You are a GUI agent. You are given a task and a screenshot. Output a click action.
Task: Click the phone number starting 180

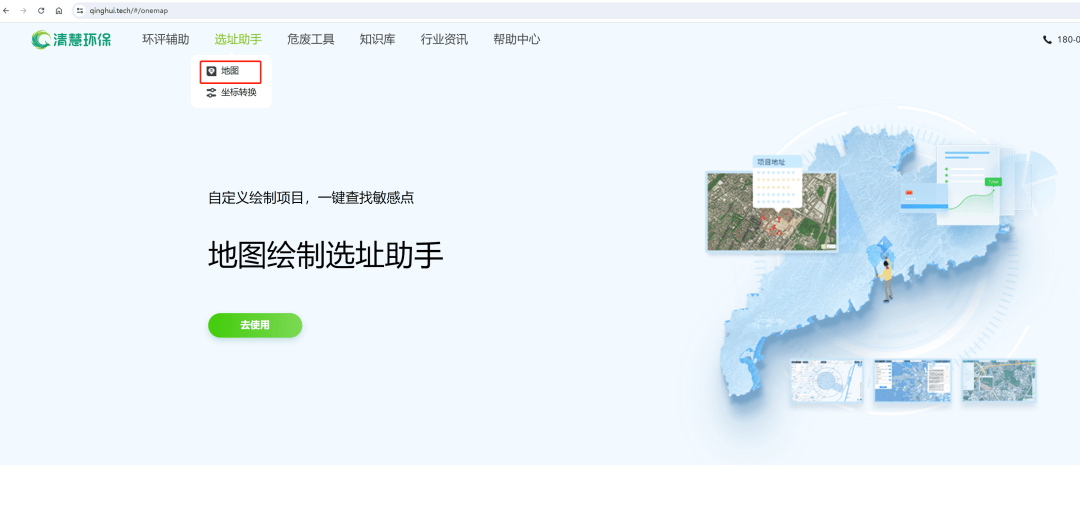click(x=1068, y=40)
